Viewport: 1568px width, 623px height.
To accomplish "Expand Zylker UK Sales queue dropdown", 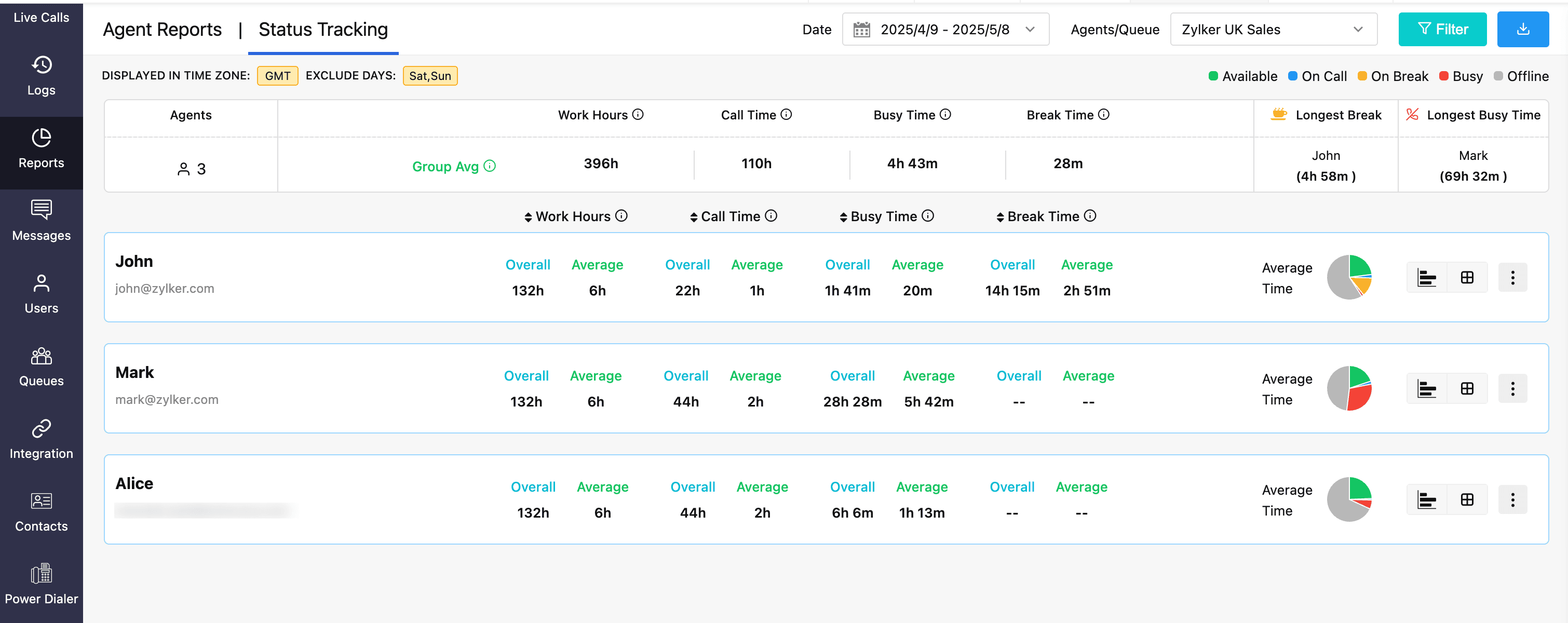I will coord(1273,29).
